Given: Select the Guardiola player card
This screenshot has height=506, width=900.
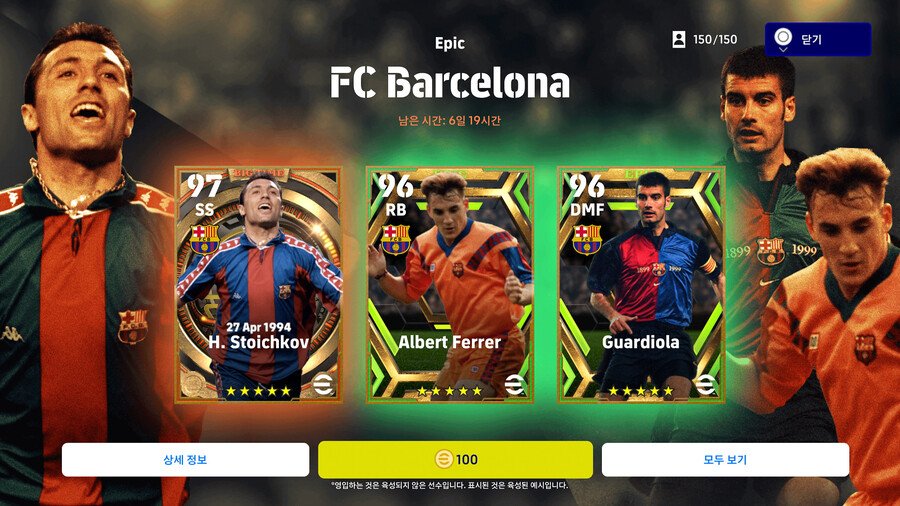Looking at the screenshot, I should 641,285.
